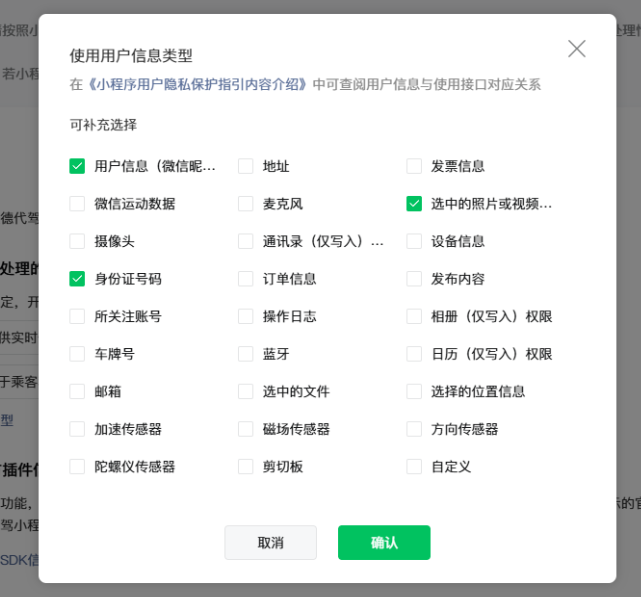Uncheck the 选中的照片或视频 checkbox
Image resolution: width=641 pixels, height=597 pixels.
(x=414, y=204)
